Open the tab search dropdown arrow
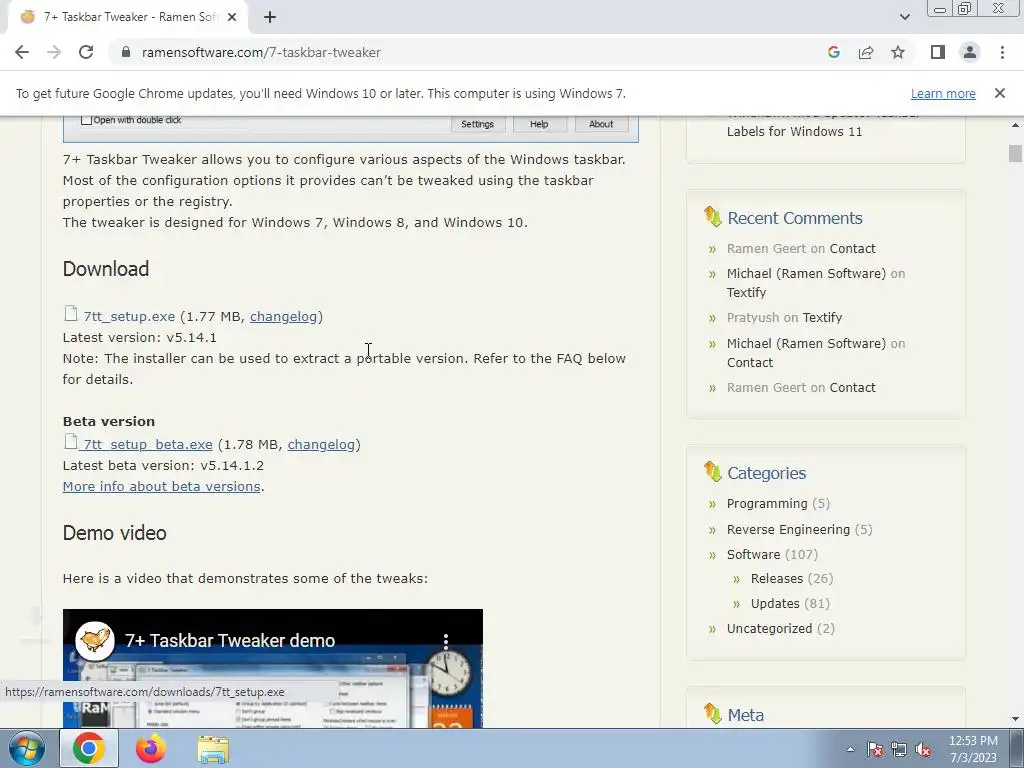Image resolution: width=1024 pixels, height=768 pixels. (x=904, y=17)
